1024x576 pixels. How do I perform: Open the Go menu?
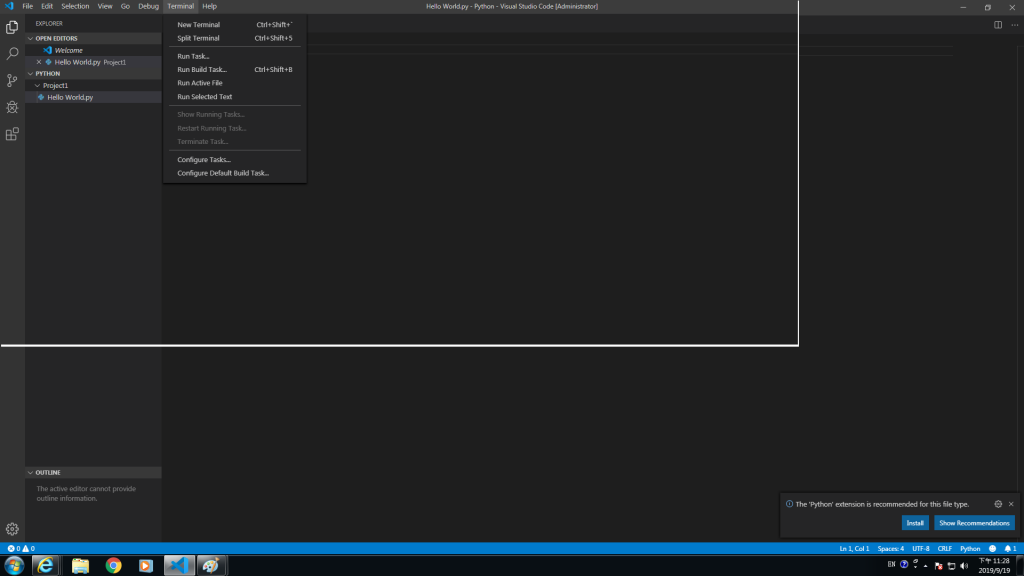point(125,6)
